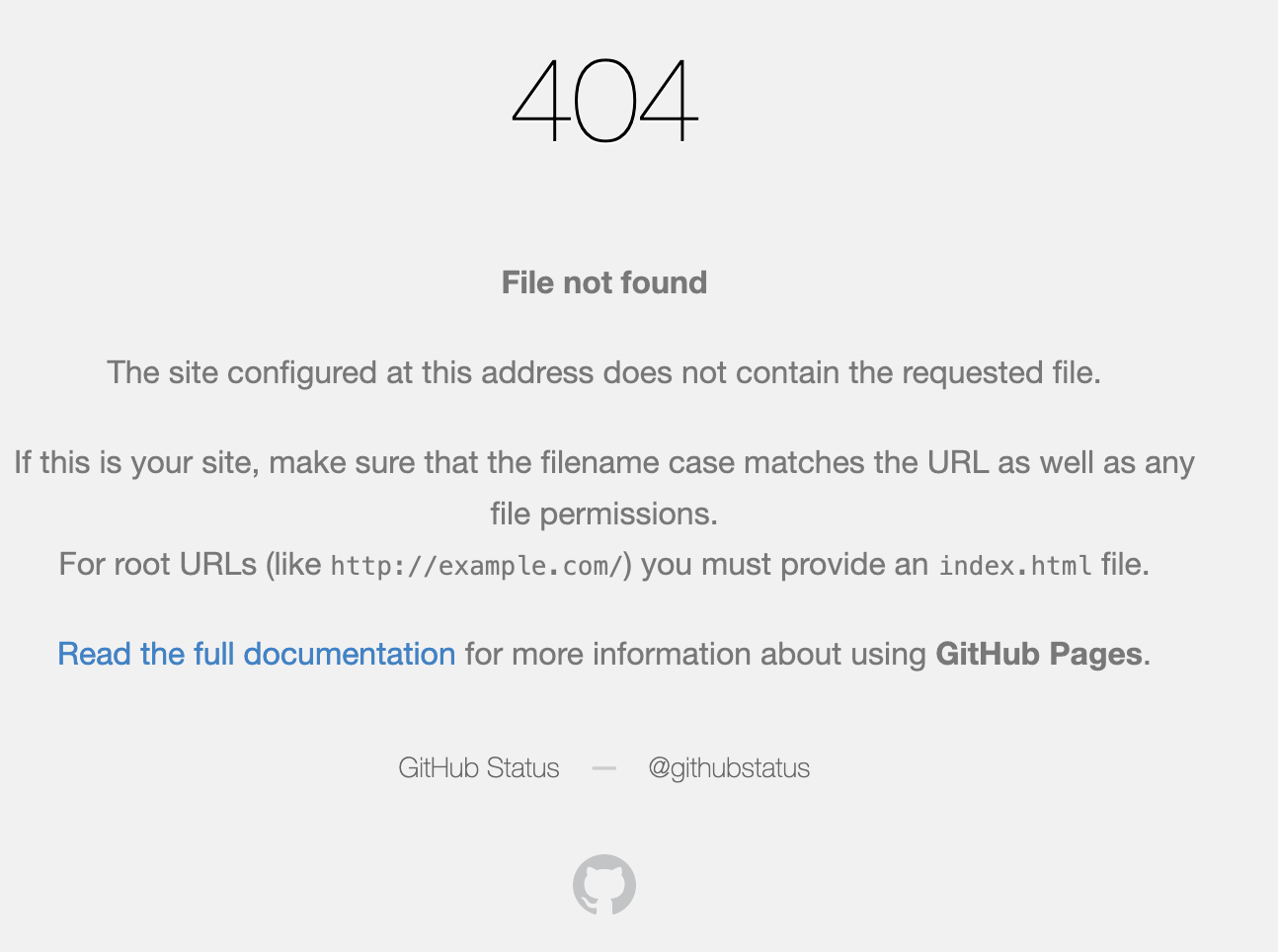Click the "File not found" heading
The height and width of the screenshot is (952, 1278).
[x=604, y=282]
